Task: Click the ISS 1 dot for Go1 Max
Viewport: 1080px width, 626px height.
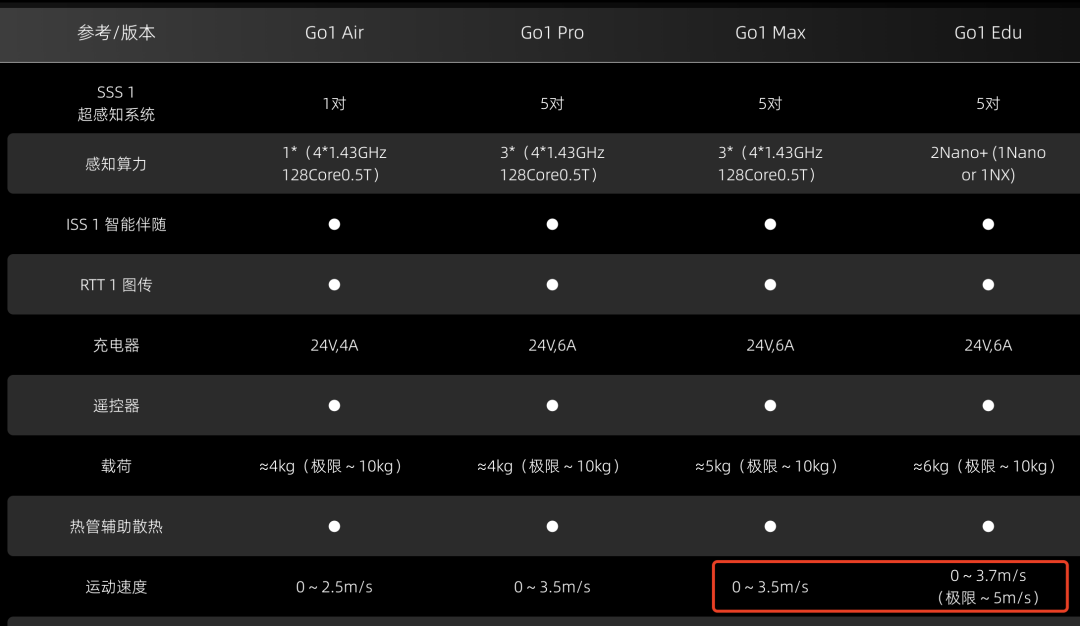Action: point(770,224)
